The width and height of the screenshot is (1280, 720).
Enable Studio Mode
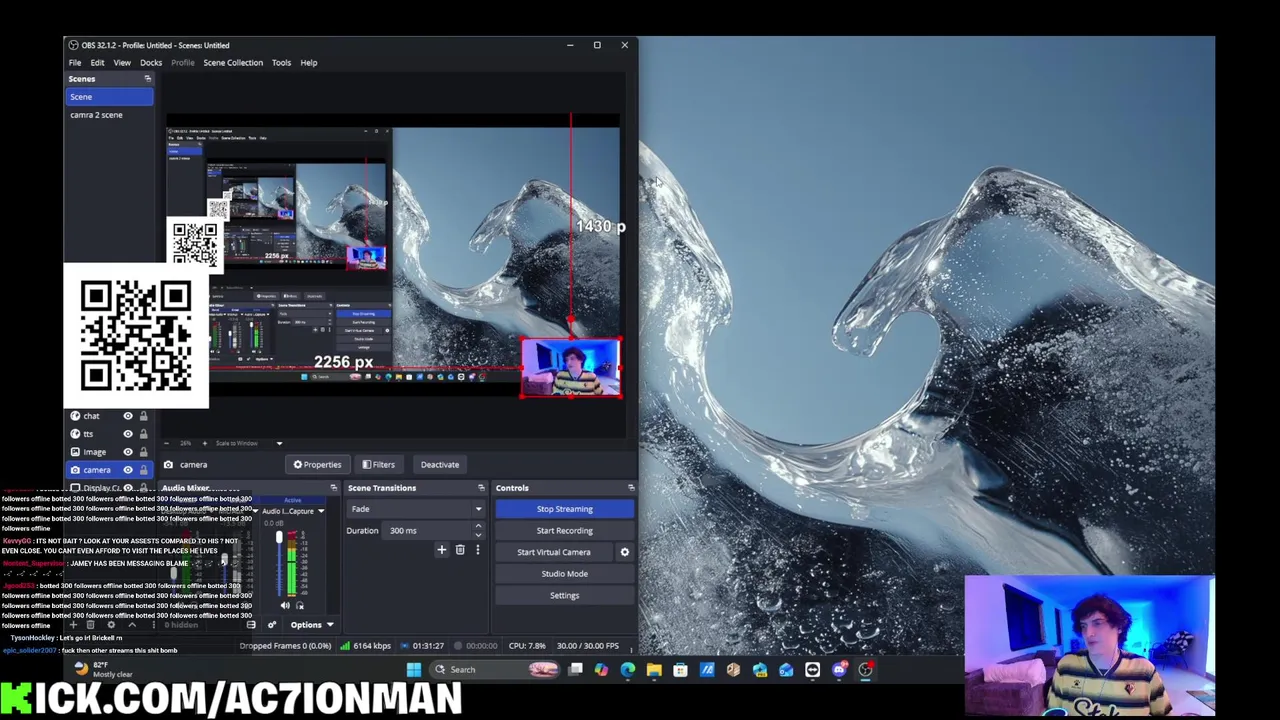click(565, 574)
